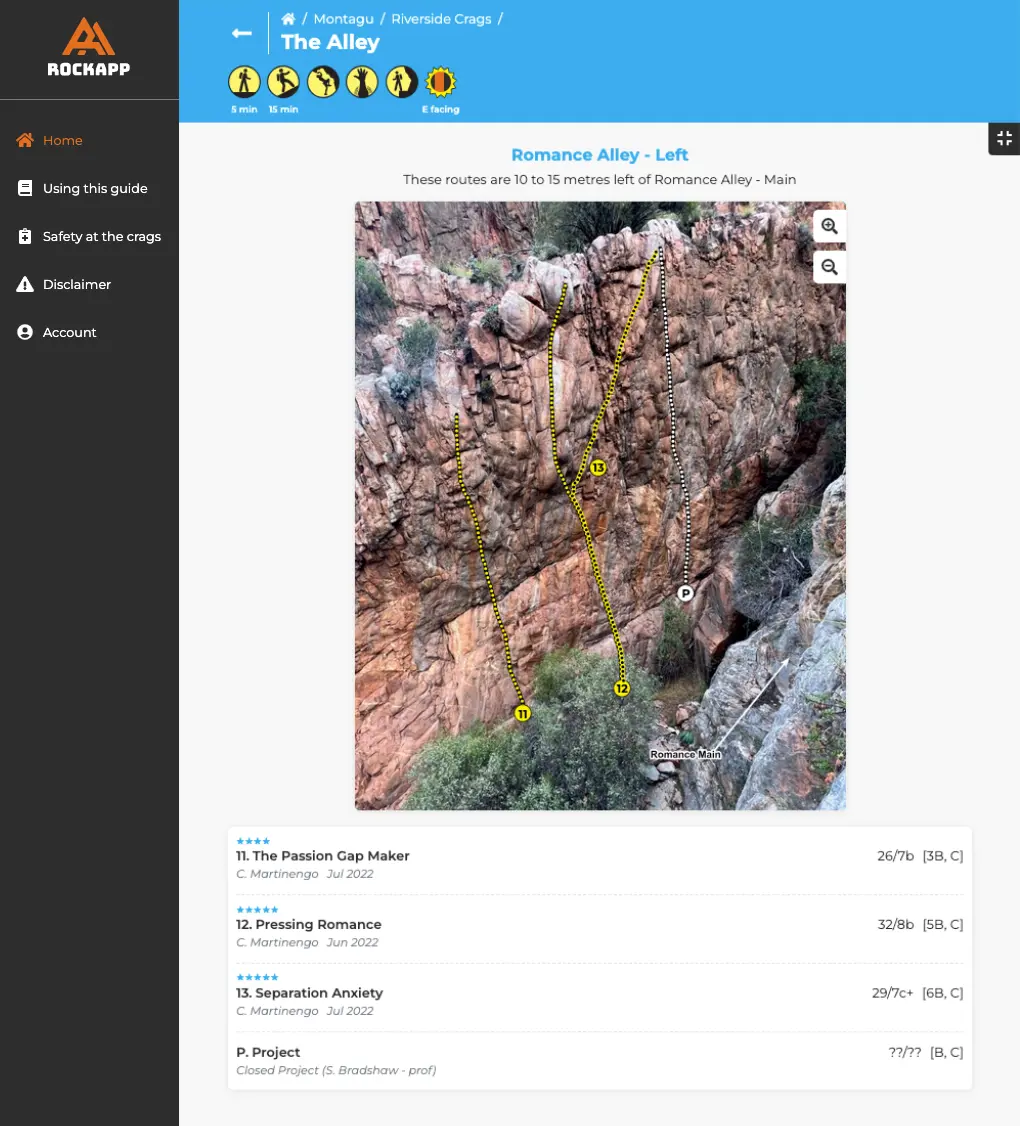This screenshot has height=1126, width=1020.
Task: Click the overhanging climb icon
Action: click(323, 81)
